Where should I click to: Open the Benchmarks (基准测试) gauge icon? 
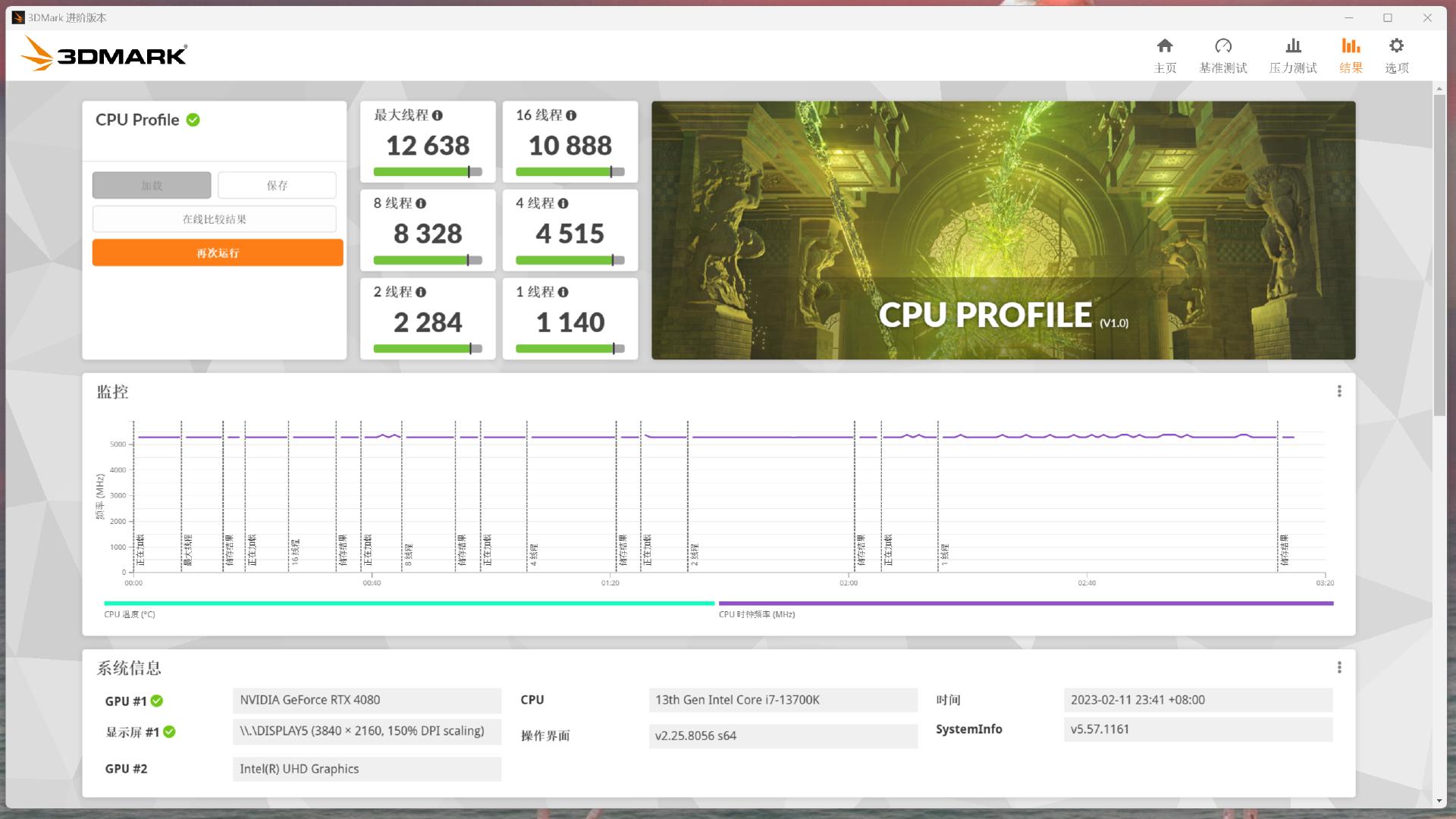1222,46
